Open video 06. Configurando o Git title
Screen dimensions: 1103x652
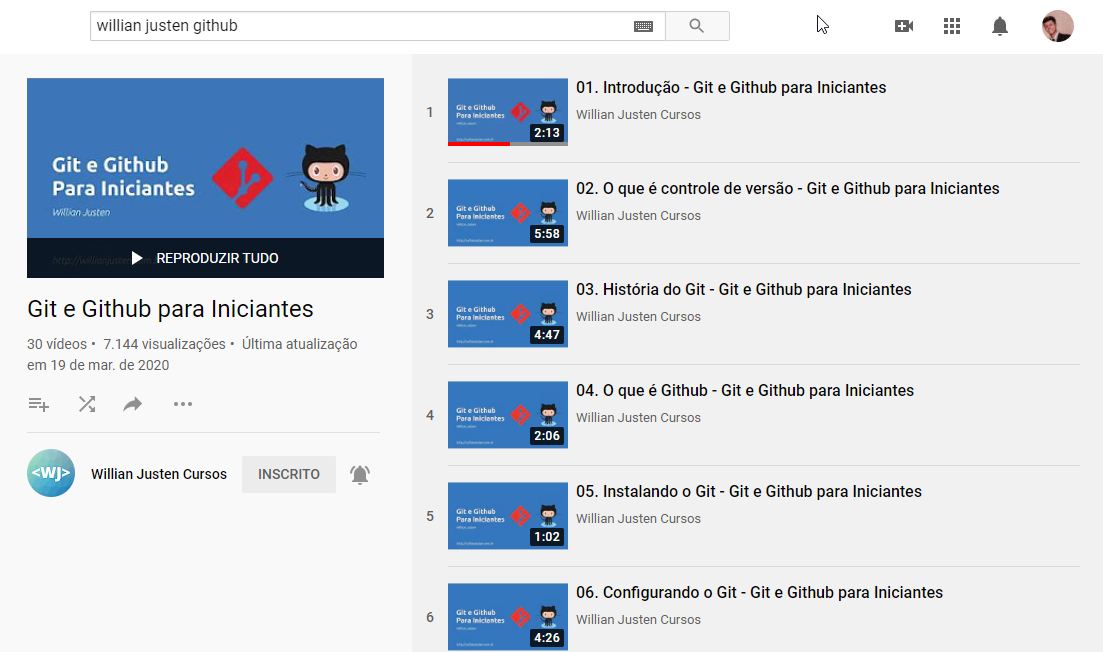(x=759, y=593)
